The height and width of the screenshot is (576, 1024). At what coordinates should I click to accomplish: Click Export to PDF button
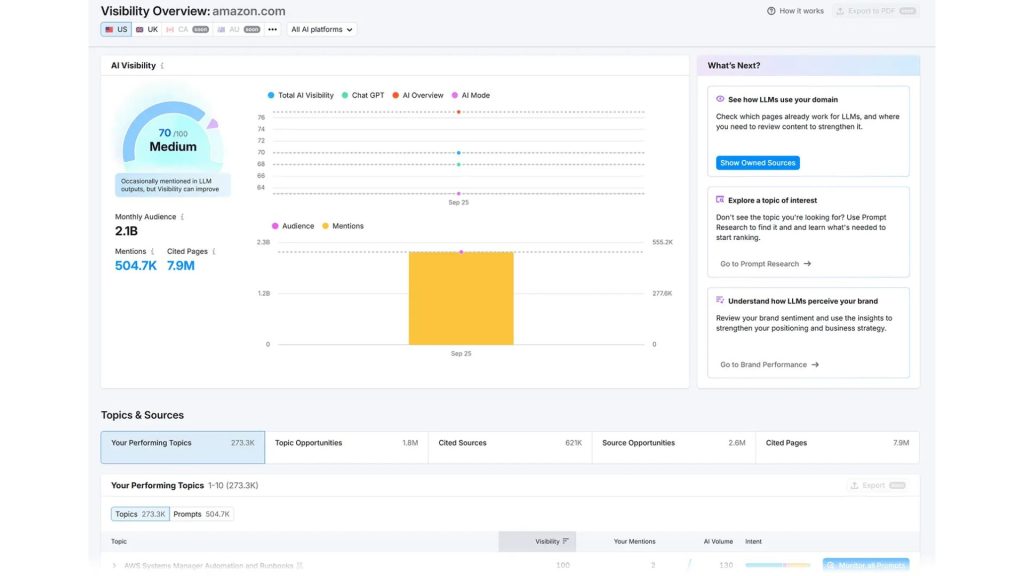(876, 11)
